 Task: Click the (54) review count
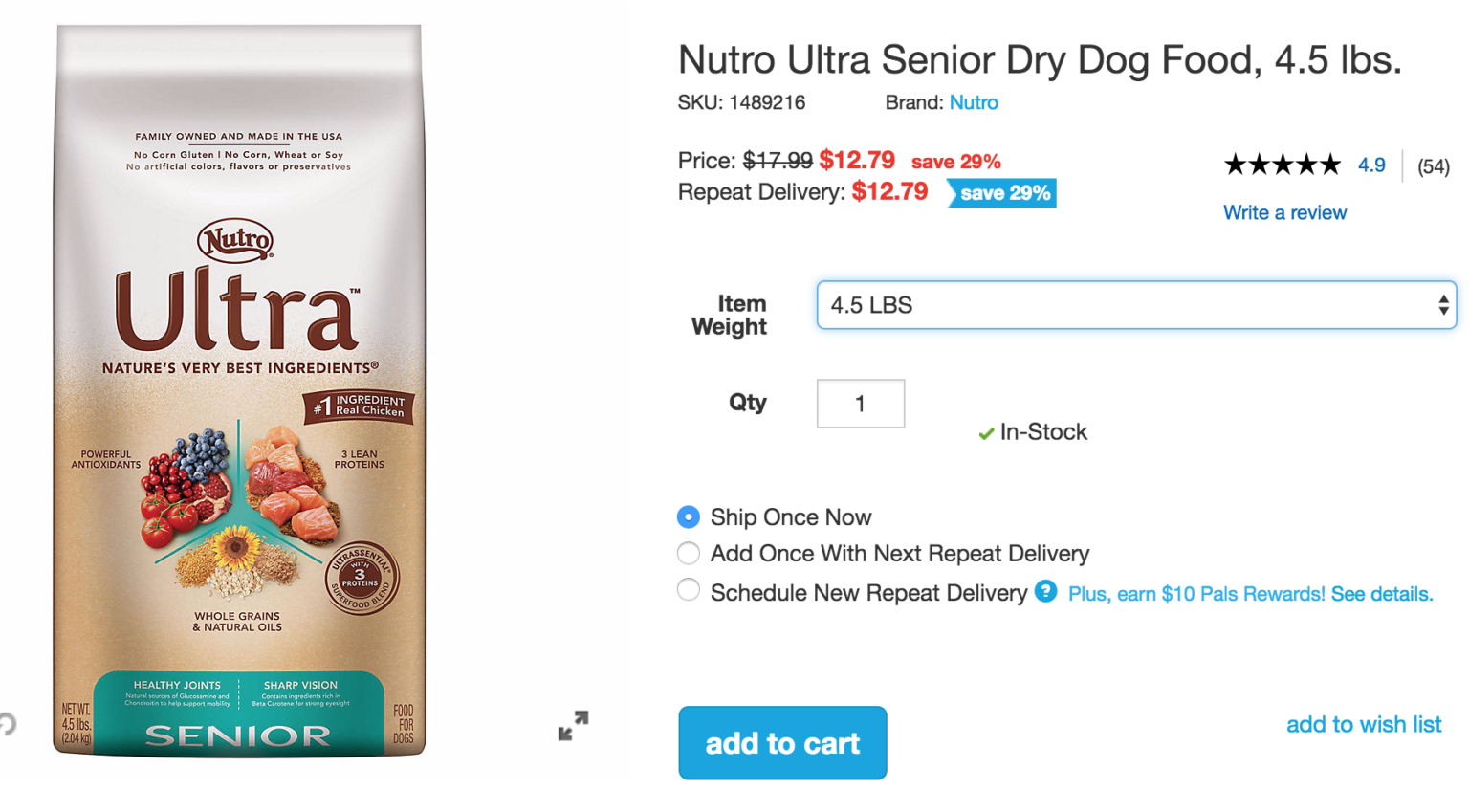click(1435, 165)
